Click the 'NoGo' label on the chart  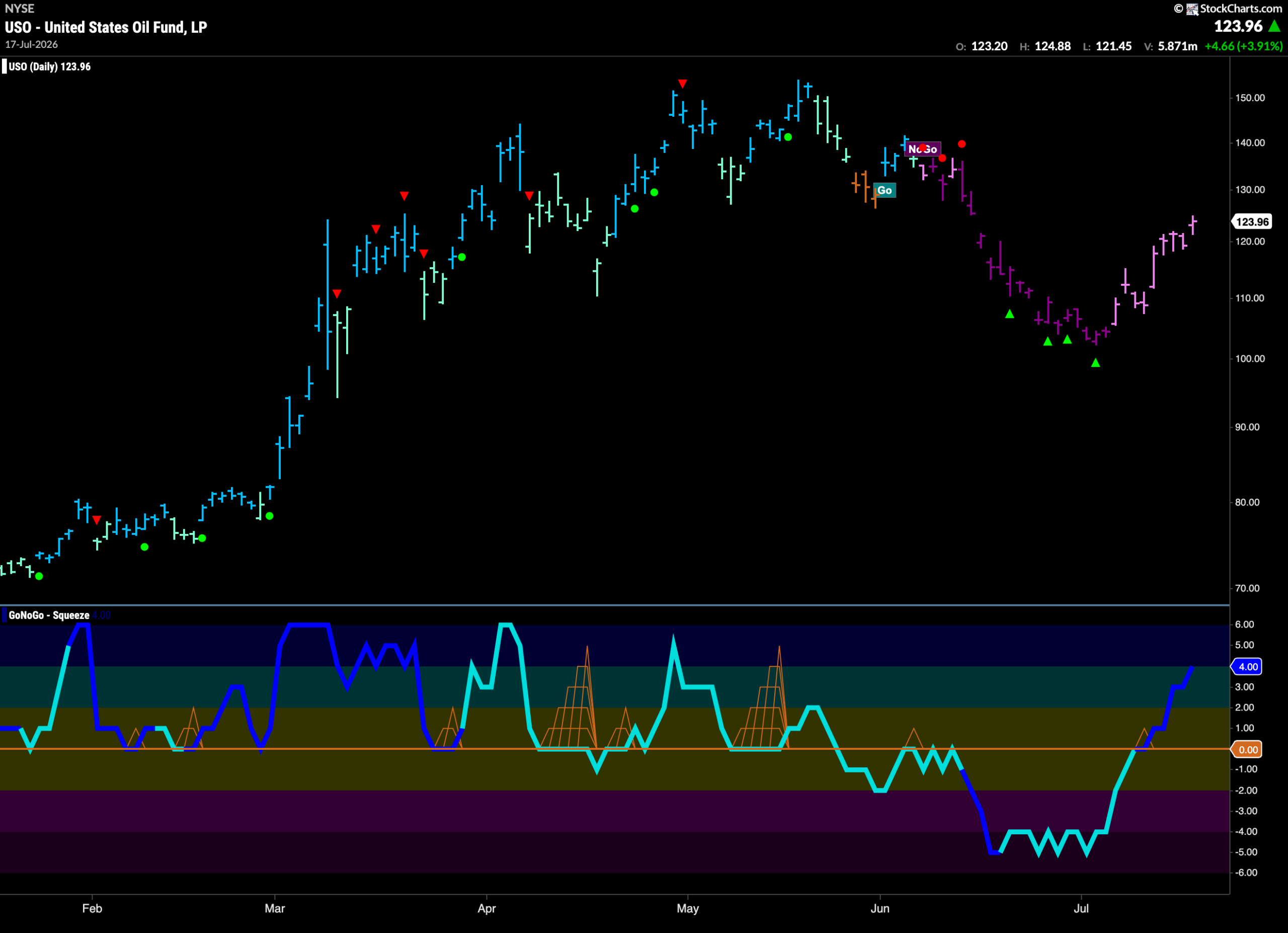(923, 149)
